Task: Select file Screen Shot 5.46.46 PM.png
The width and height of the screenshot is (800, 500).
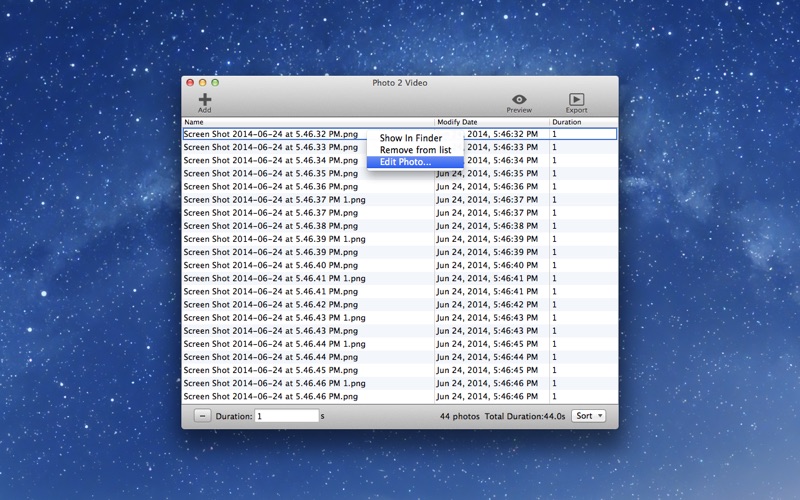Action: point(271,396)
